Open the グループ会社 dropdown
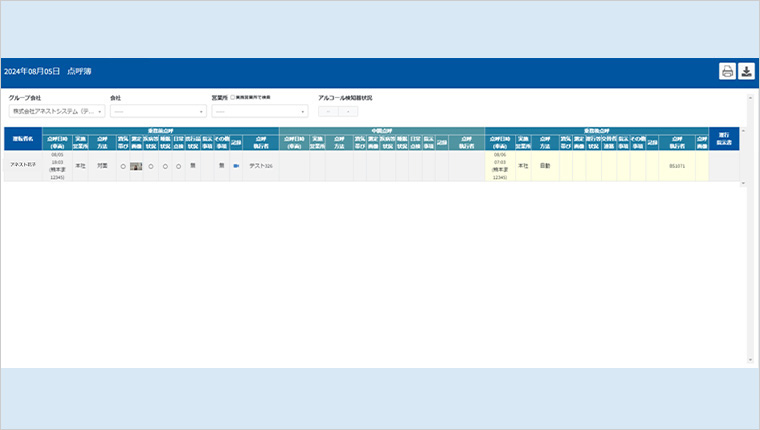The height and width of the screenshot is (430, 760). tap(57, 111)
